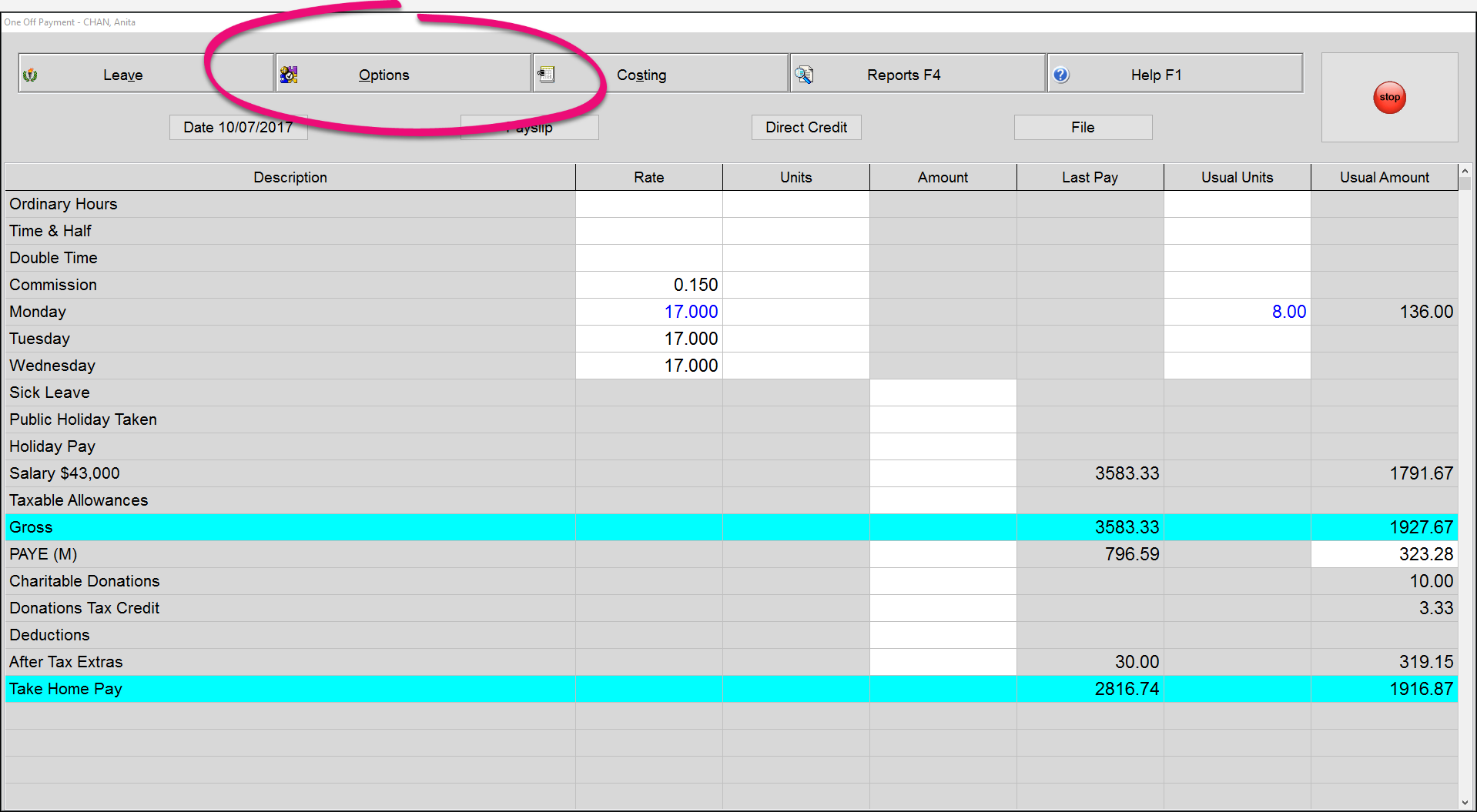
Task: Change the pay Date 10/07/2017
Action: pyautogui.click(x=238, y=128)
